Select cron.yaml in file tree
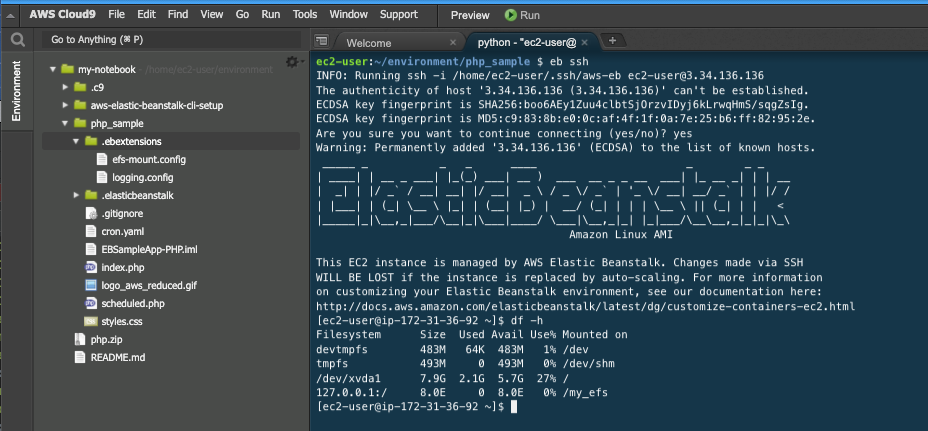 pyautogui.click(x=123, y=231)
